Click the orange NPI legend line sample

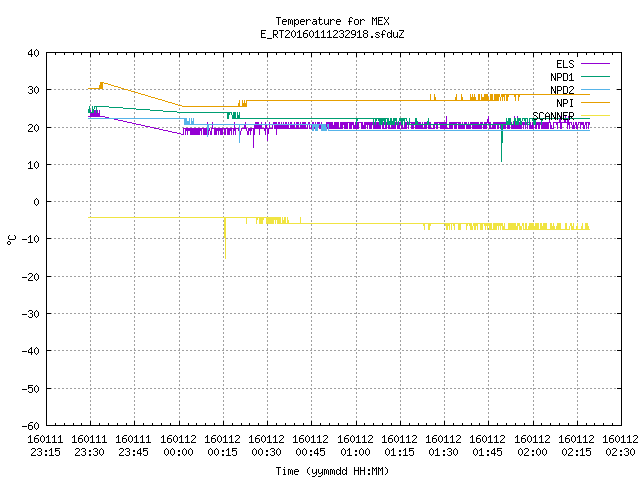[595, 102]
